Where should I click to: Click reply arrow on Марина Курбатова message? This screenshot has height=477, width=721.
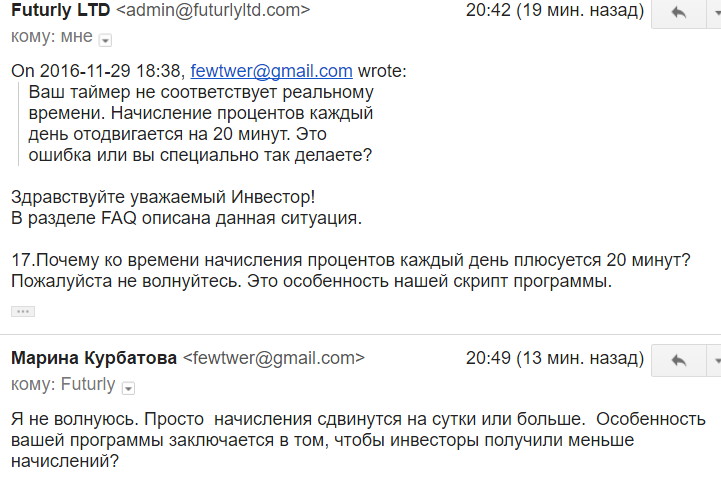(678, 360)
